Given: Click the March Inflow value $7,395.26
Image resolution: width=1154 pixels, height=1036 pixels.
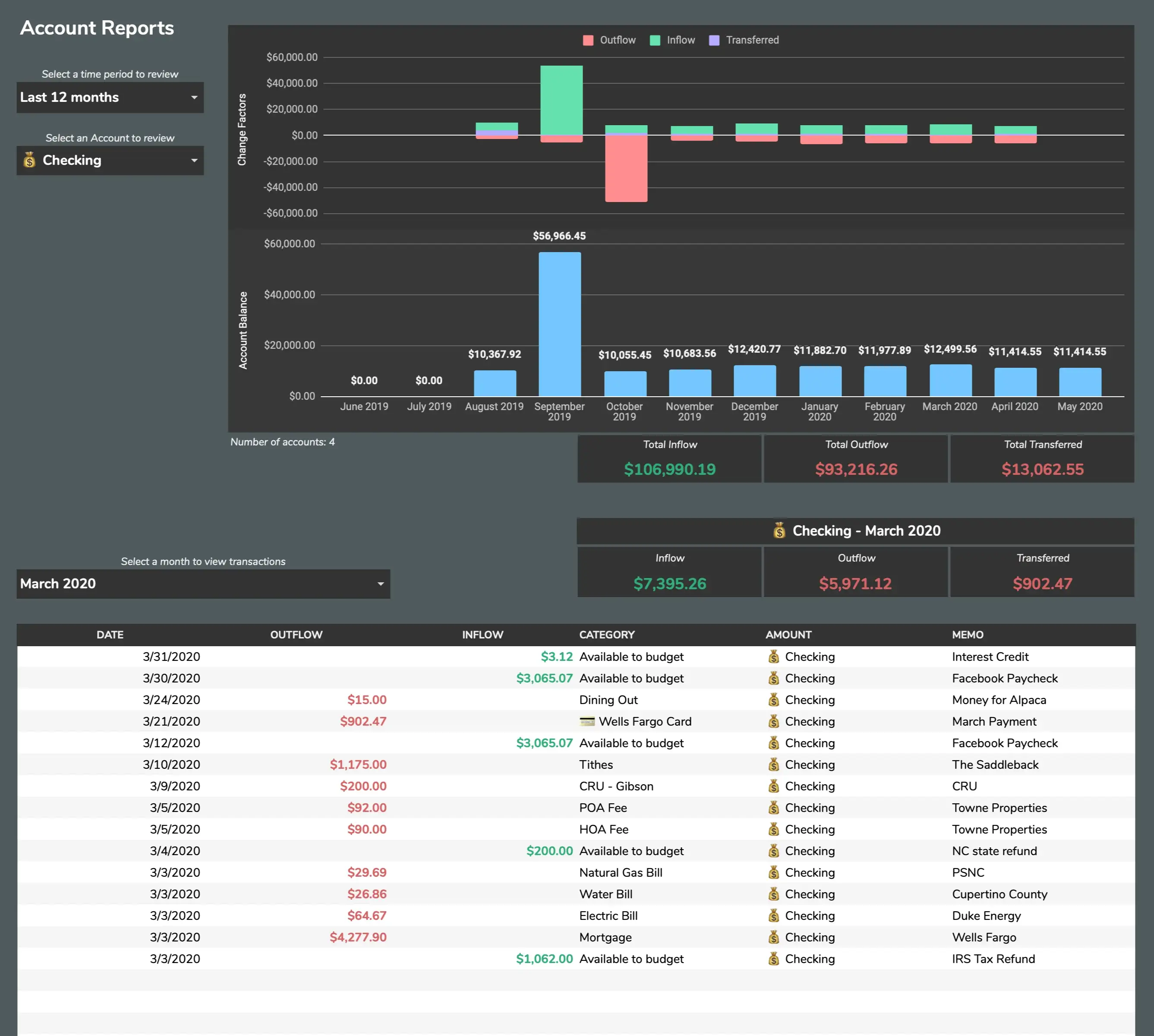Looking at the screenshot, I should pyautogui.click(x=670, y=584).
